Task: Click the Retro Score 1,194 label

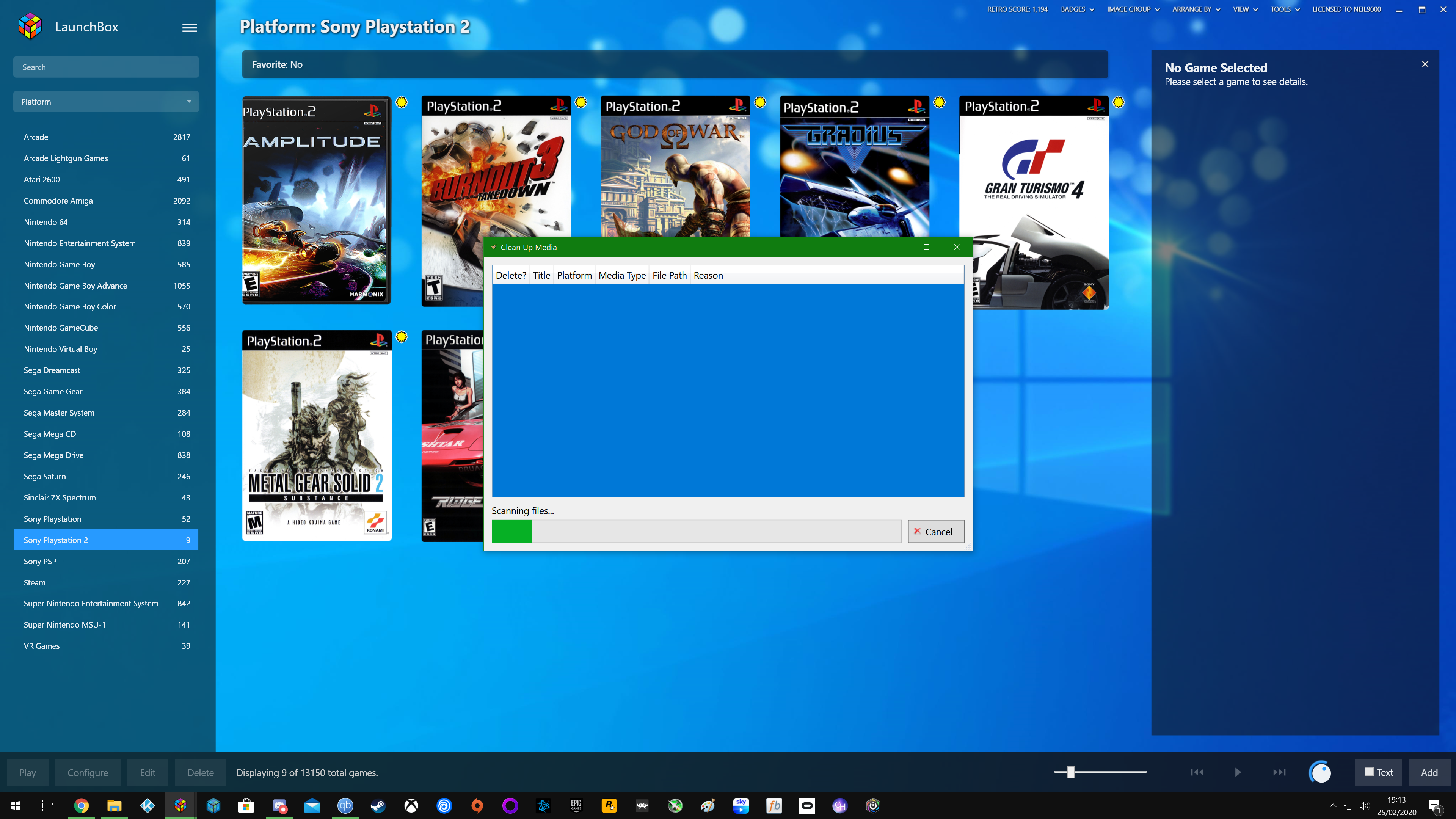Action: (1017, 9)
